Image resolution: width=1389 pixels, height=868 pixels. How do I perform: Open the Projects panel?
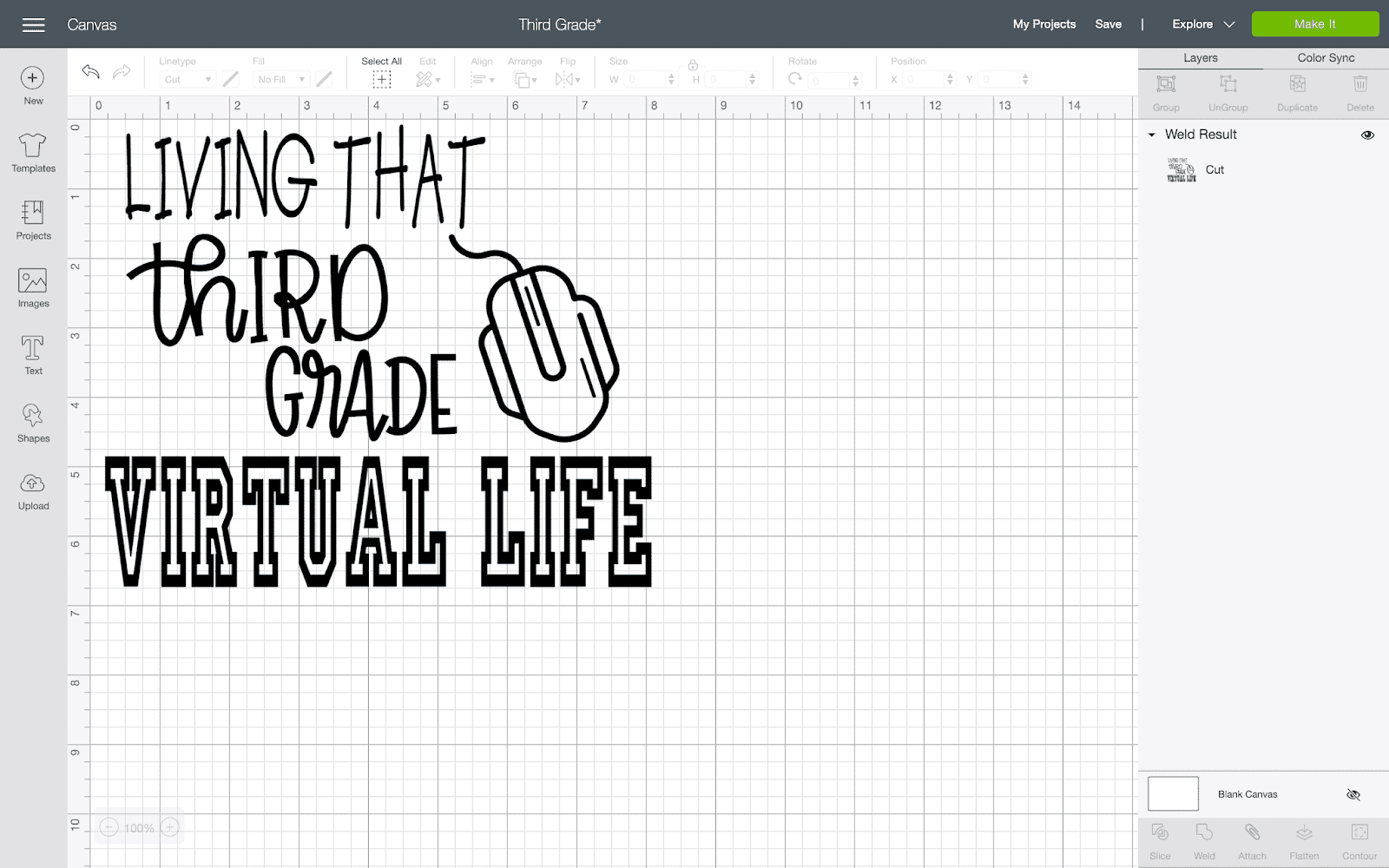pyautogui.click(x=33, y=220)
